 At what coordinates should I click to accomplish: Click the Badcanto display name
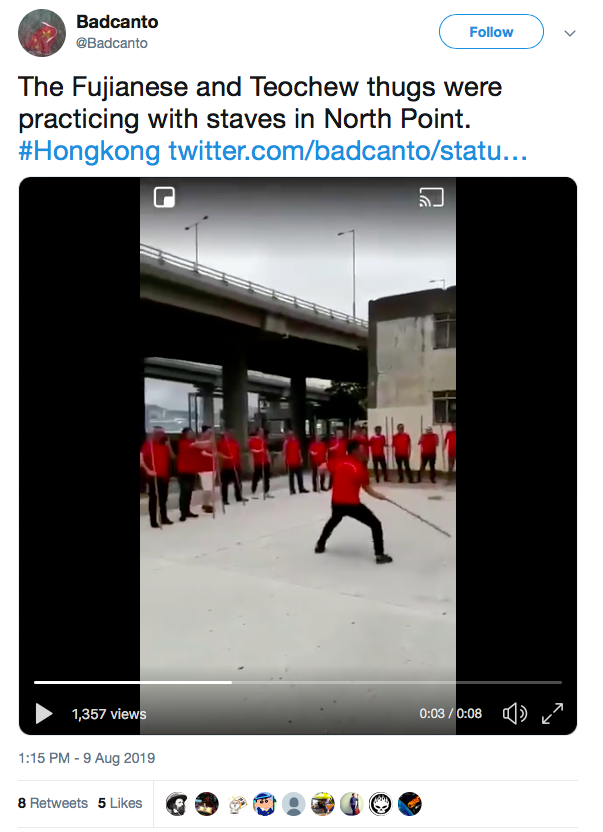(x=117, y=22)
